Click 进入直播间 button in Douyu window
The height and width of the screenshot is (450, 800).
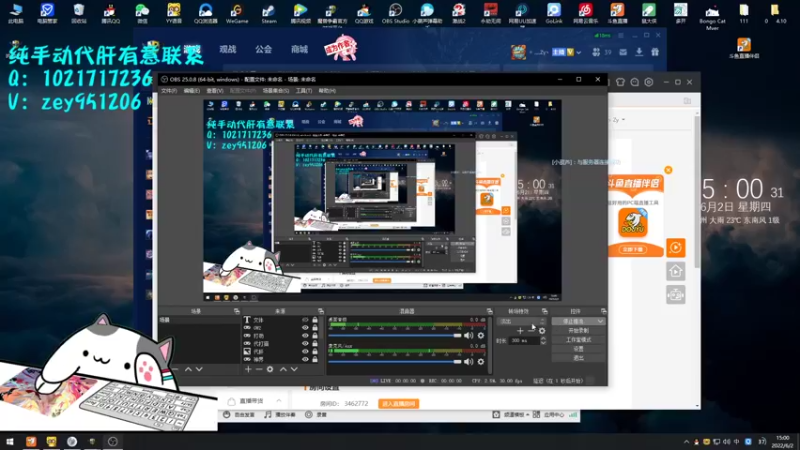coord(398,404)
